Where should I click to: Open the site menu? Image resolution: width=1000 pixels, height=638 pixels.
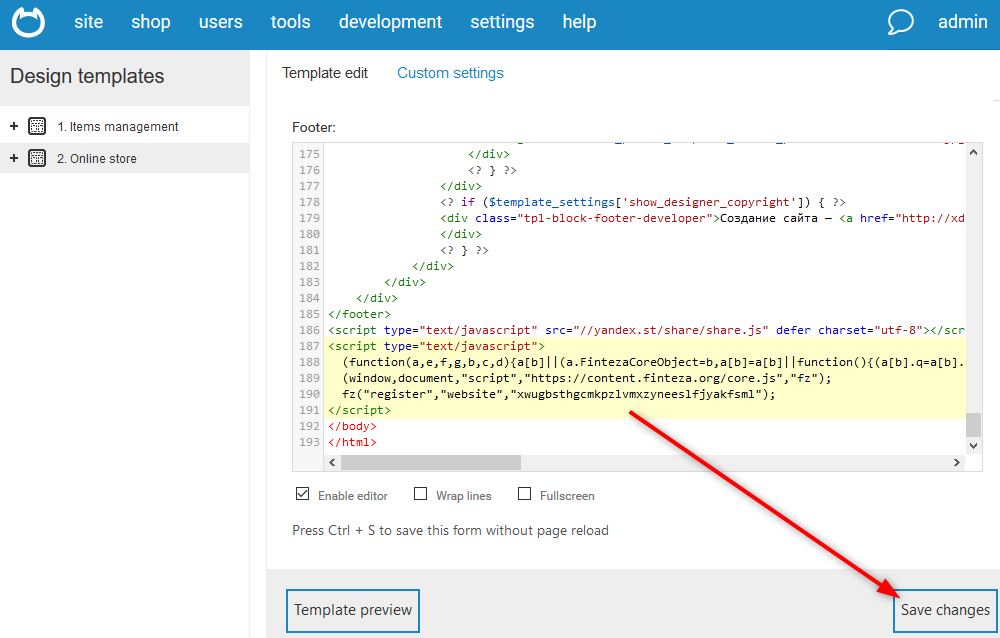(x=88, y=22)
